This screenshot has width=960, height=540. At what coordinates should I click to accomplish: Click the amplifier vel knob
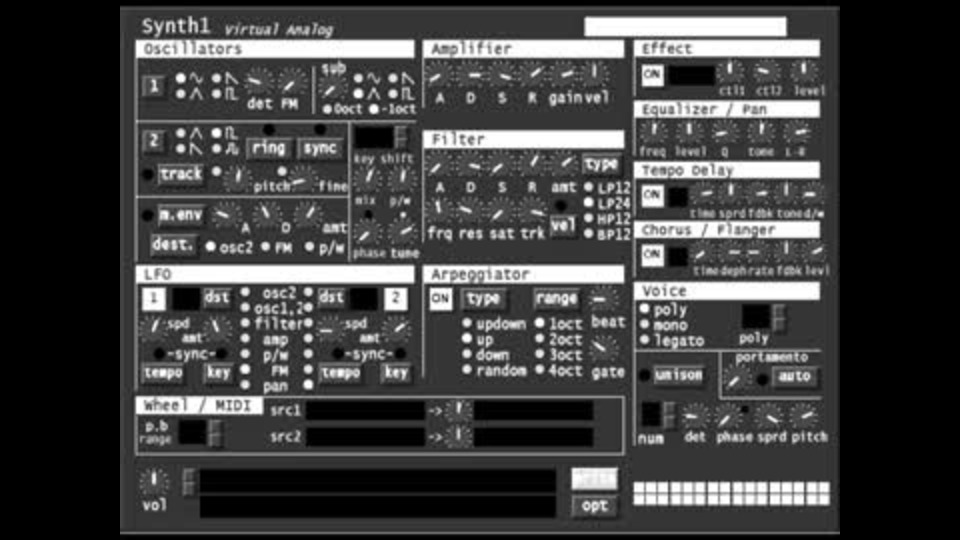[595, 75]
